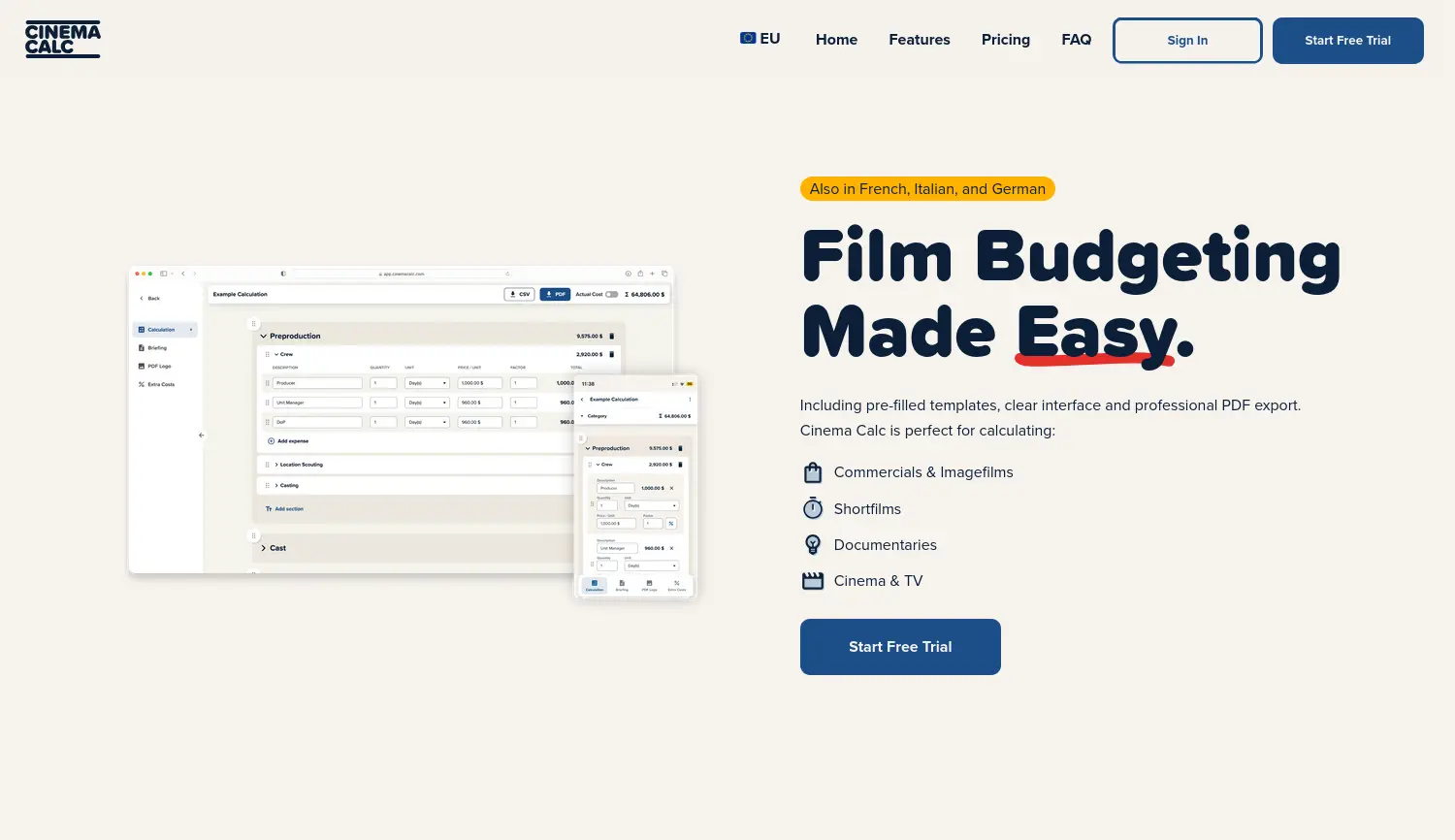Open the Category dropdown in the phone preview

pos(594,416)
